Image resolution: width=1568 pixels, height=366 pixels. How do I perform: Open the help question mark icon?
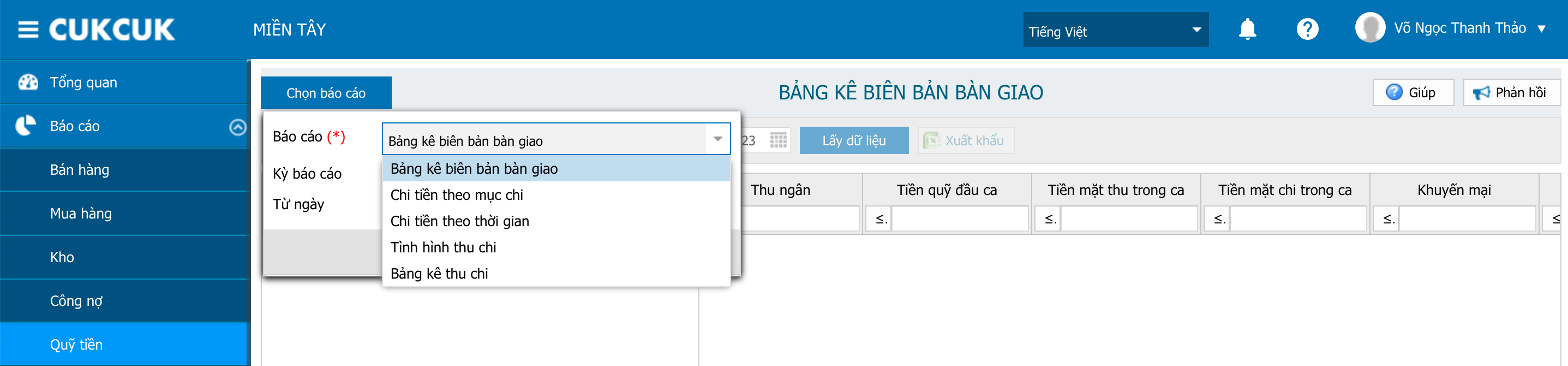[x=1307, y=28]
